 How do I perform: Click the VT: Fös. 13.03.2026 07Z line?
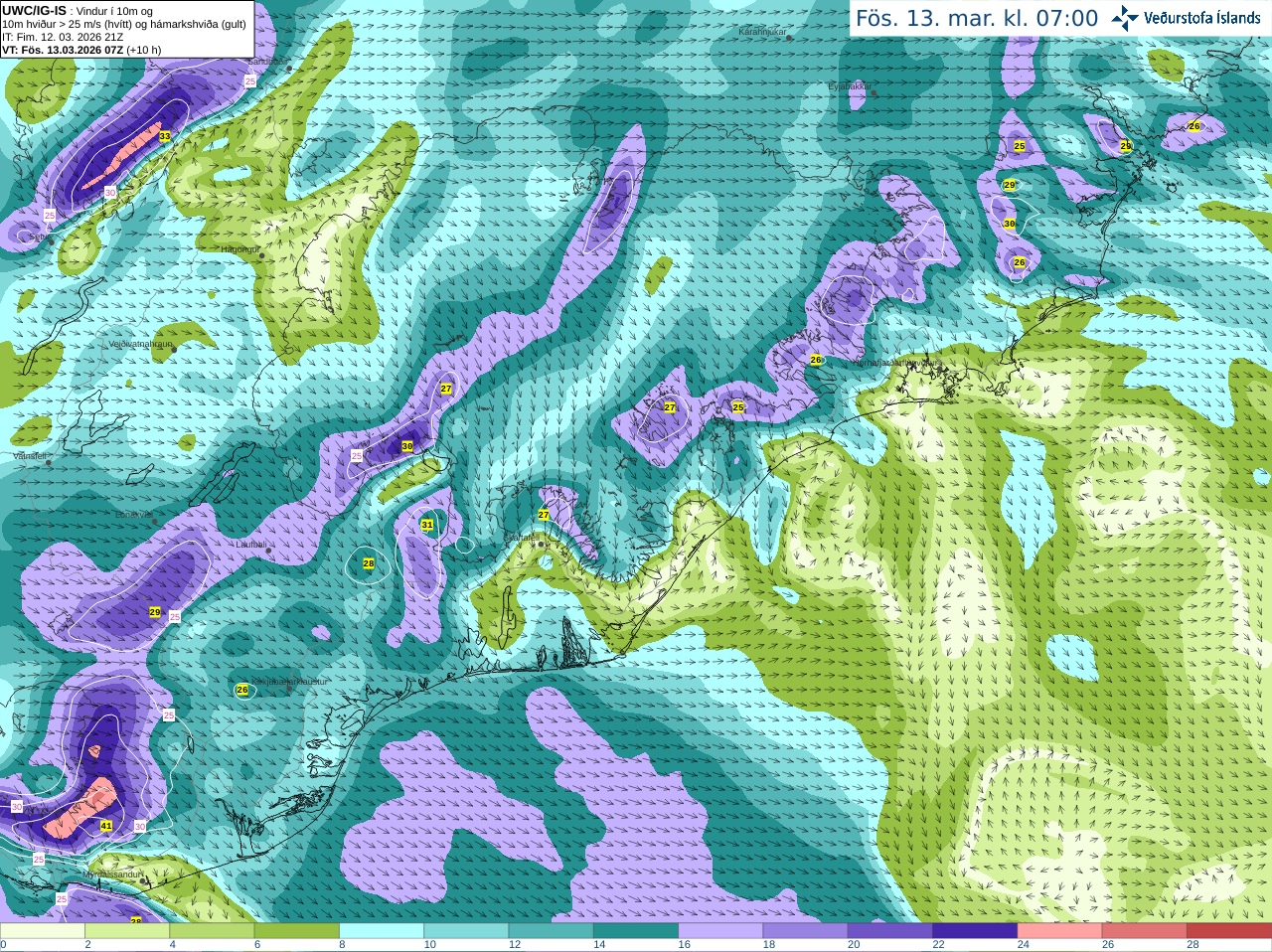click(x=81, y=50)
